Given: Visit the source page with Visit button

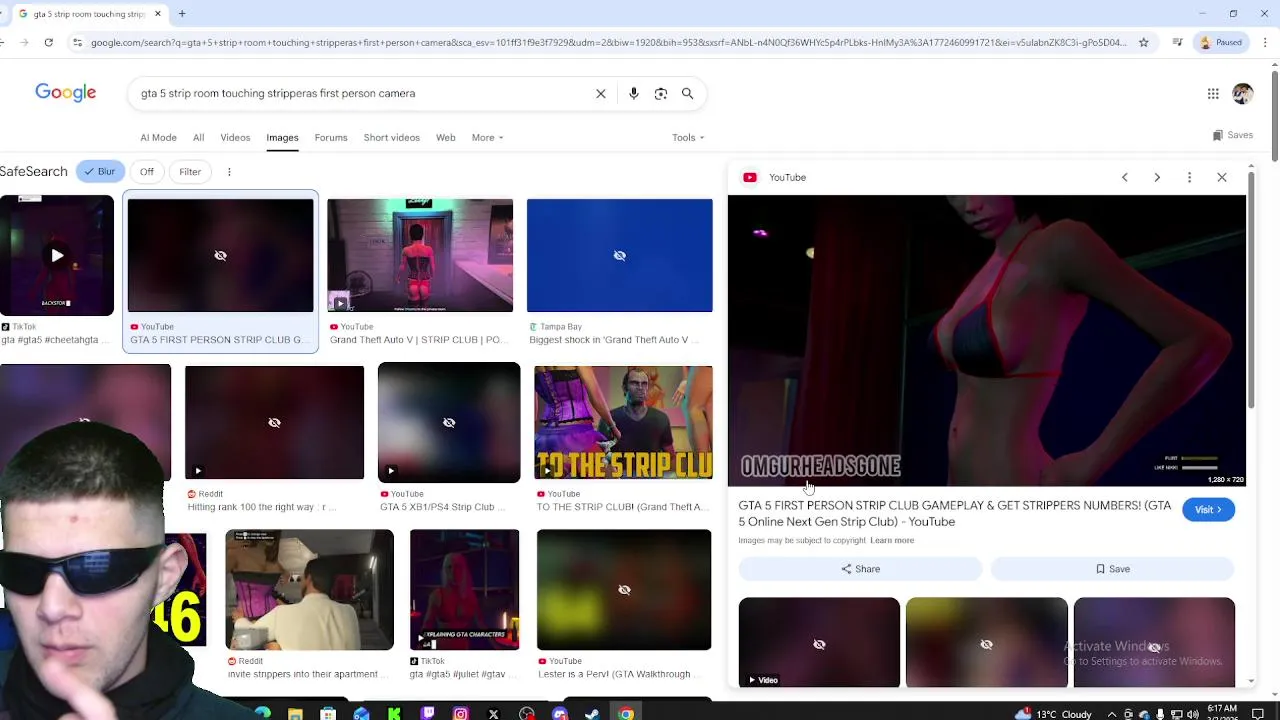Looking at the screenshot, I should 1208,510.
